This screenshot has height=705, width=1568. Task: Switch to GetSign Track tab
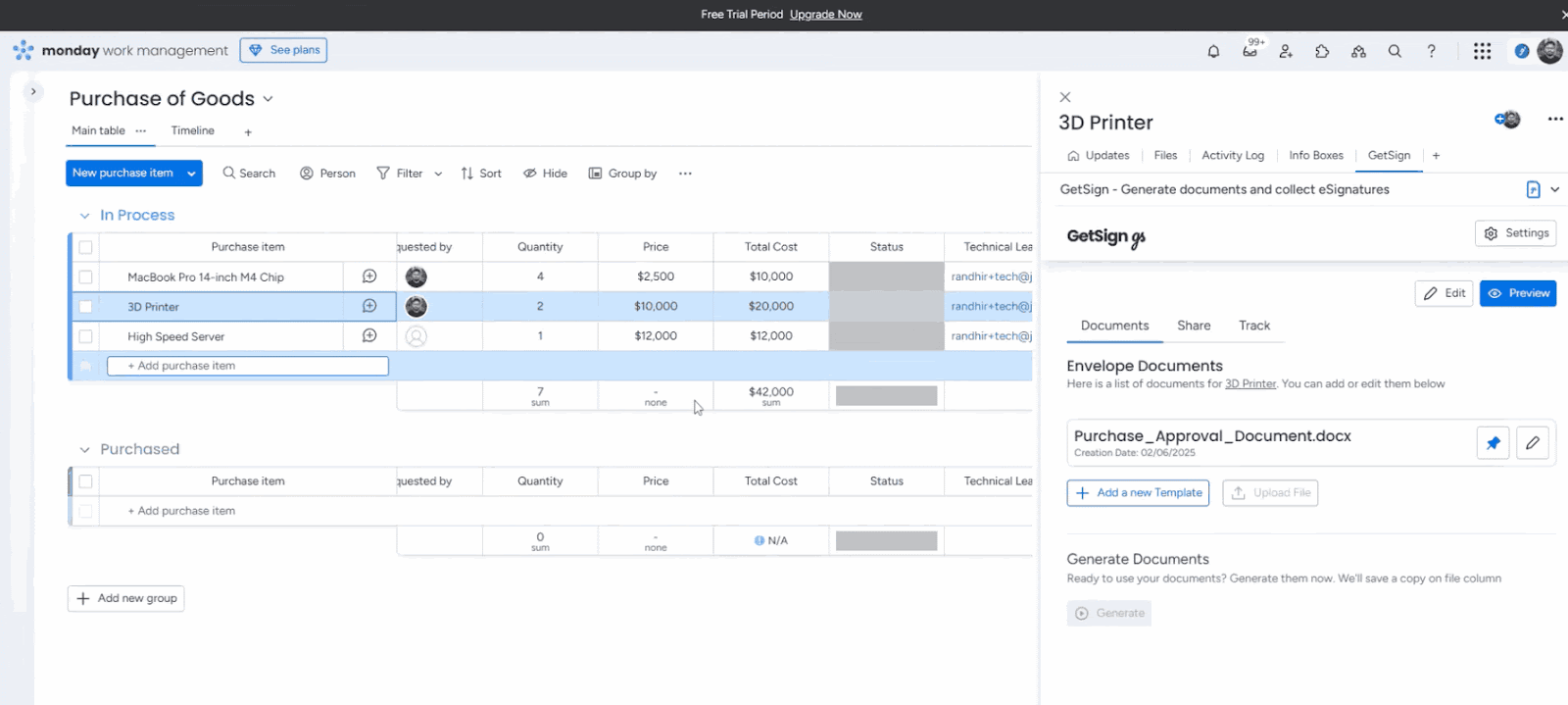pyautogui.click(x=1254, y=326)
